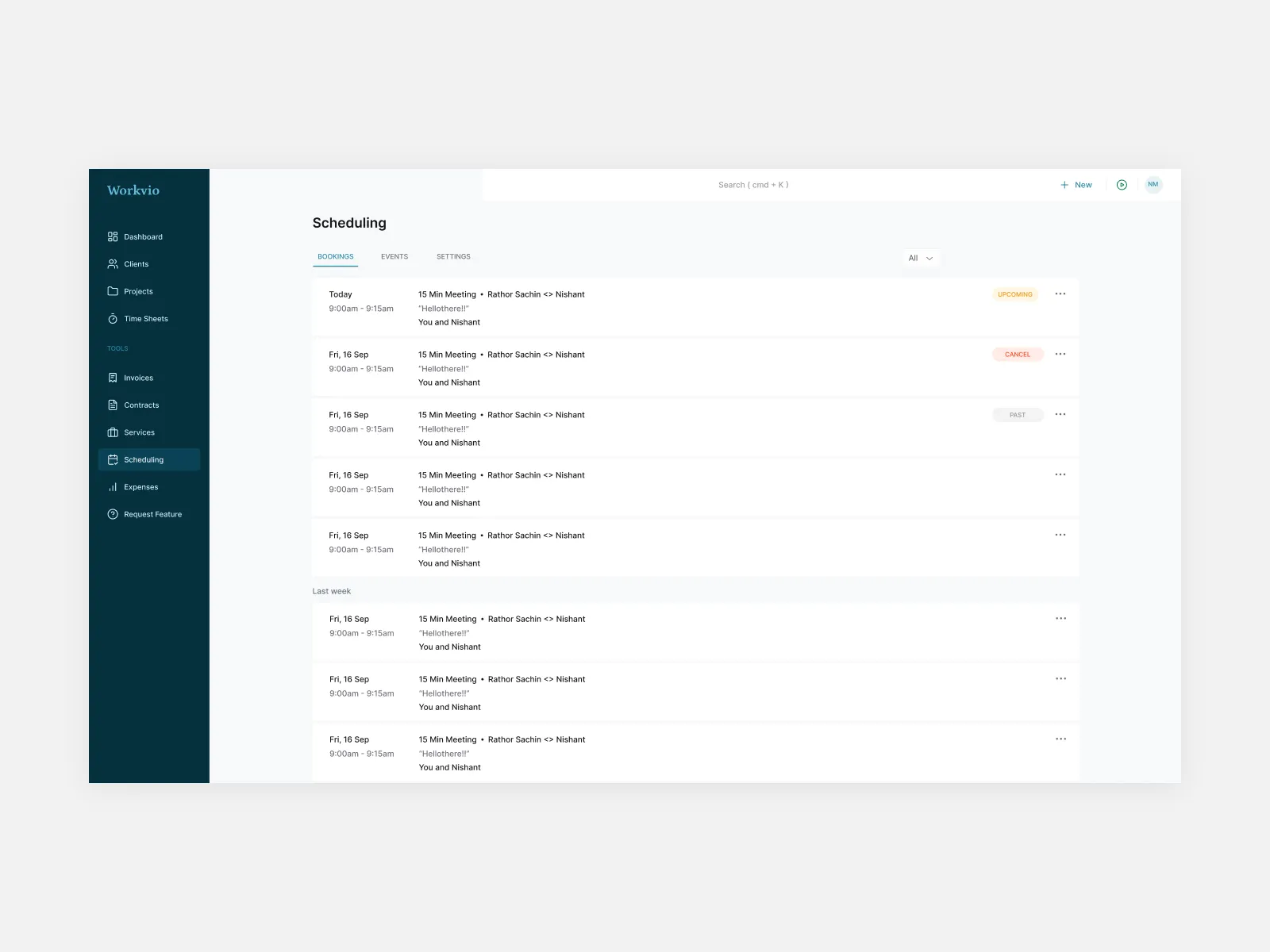
Task: Open the Settings tab under Scheduling
Action: point(453,257)
